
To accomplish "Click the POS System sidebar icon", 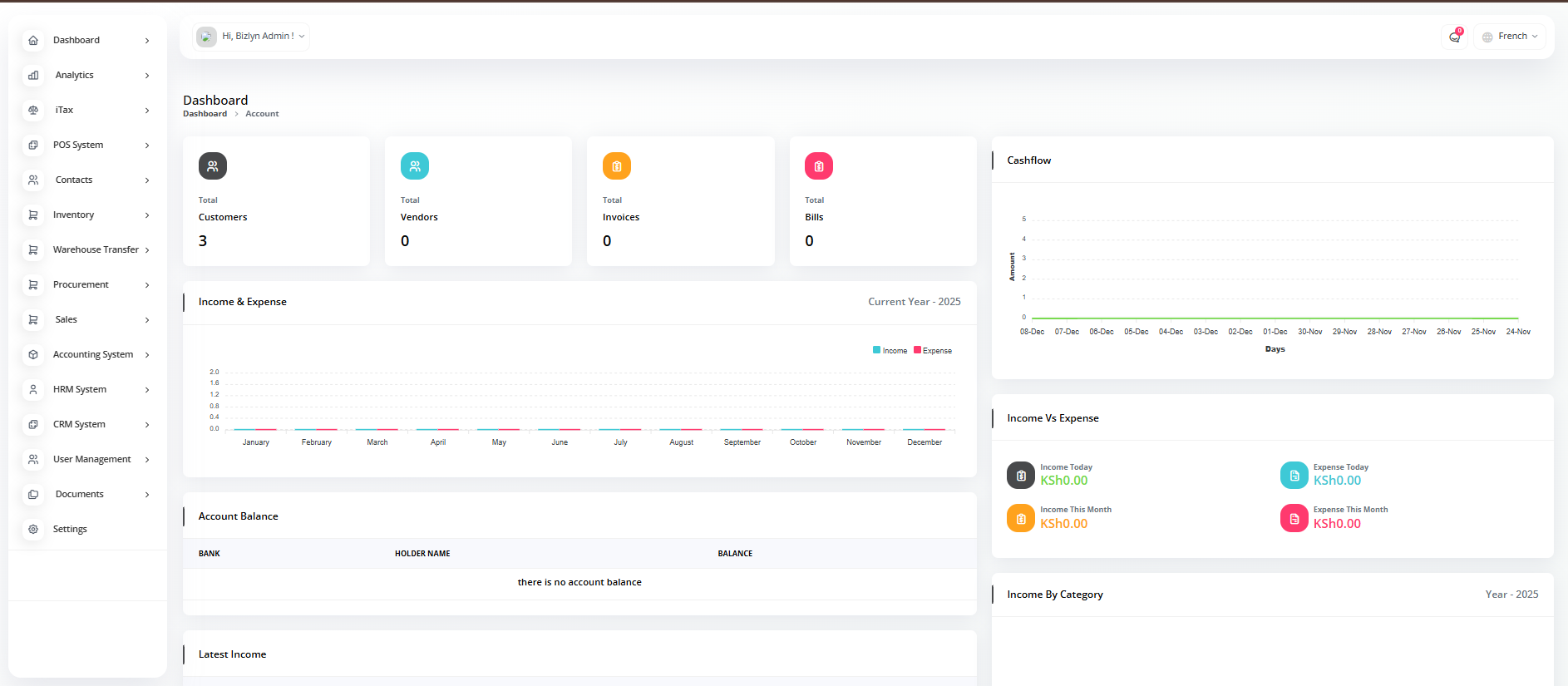I will click(33, 145).
